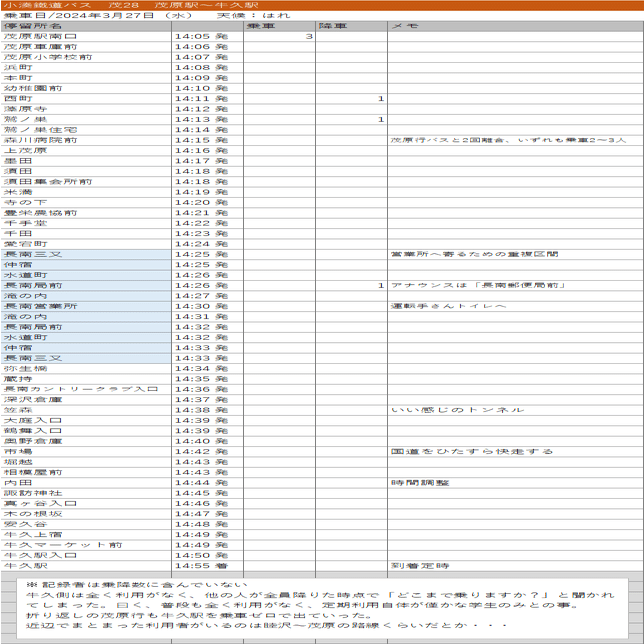Select the memo '時間調整'

tap(420, 483)
